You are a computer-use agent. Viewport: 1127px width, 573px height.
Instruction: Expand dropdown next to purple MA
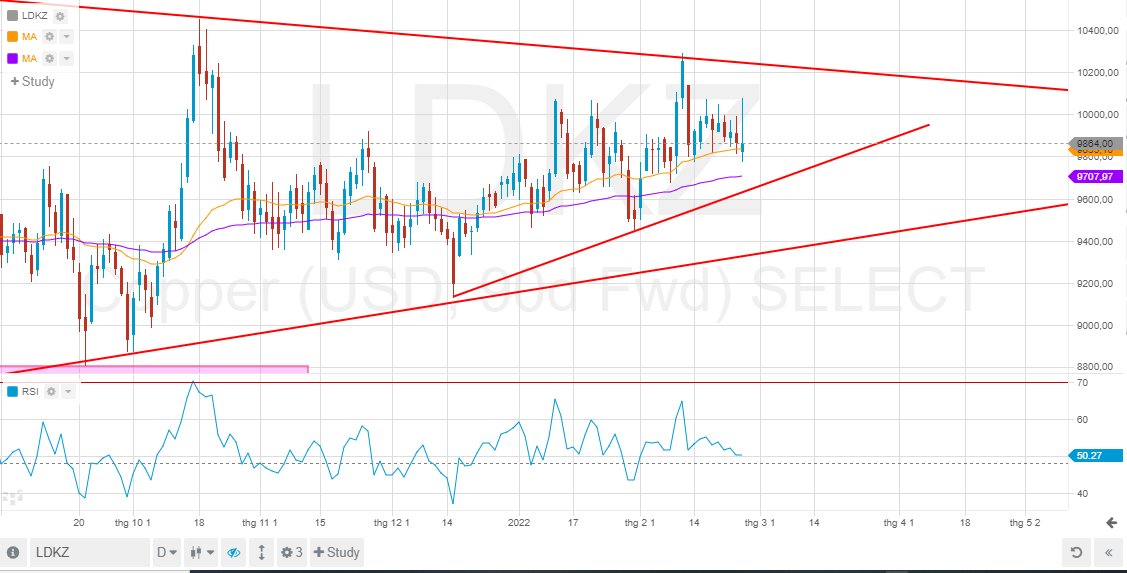66,58
